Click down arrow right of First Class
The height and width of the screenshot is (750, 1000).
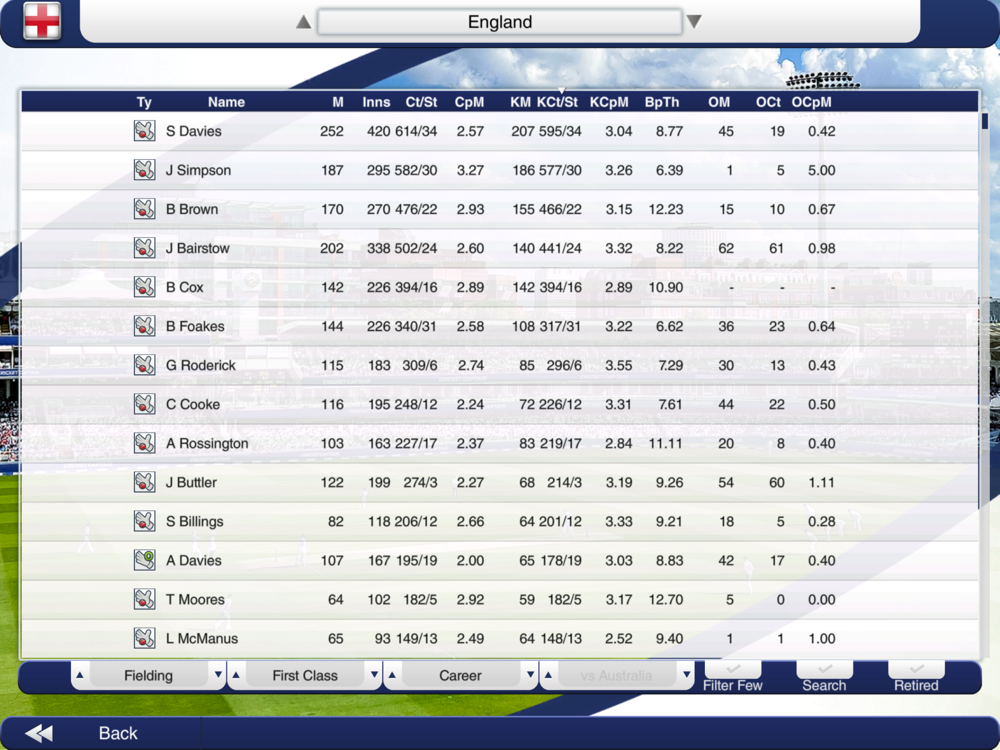(374, 675)
